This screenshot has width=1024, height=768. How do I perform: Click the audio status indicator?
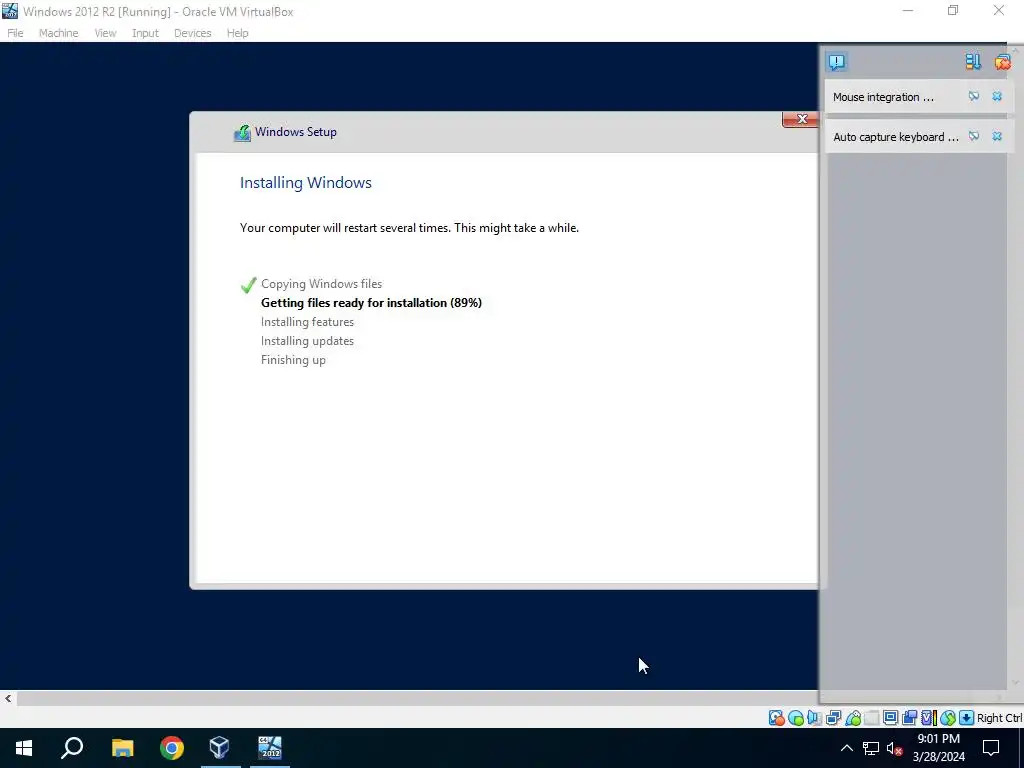point(814,718)
